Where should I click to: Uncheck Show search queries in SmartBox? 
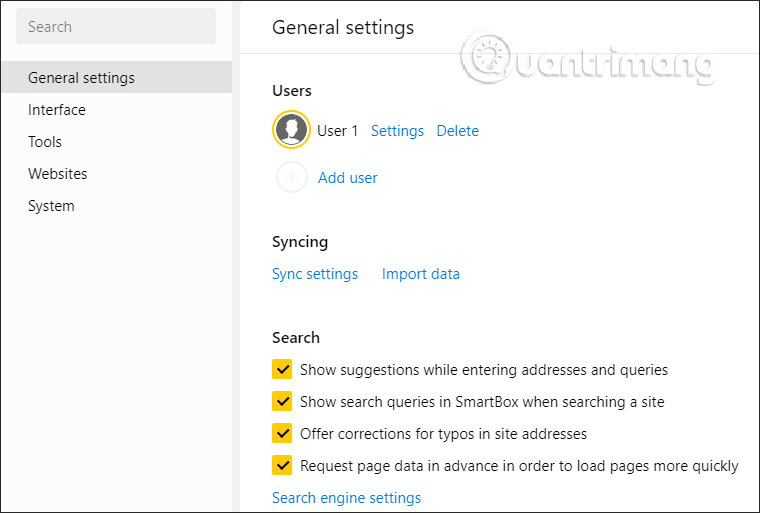282,402
